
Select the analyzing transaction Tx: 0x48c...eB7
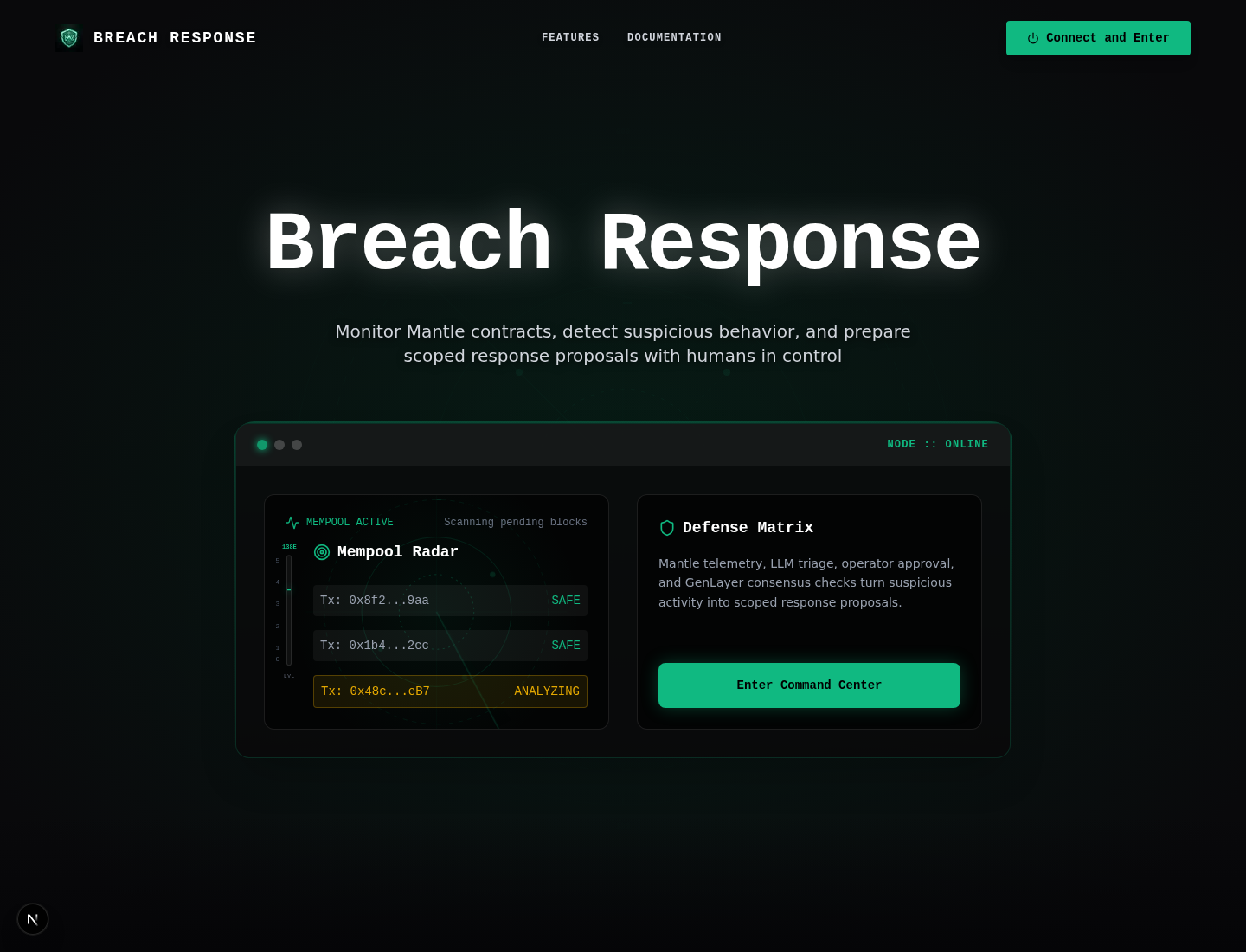click(450, 691)
